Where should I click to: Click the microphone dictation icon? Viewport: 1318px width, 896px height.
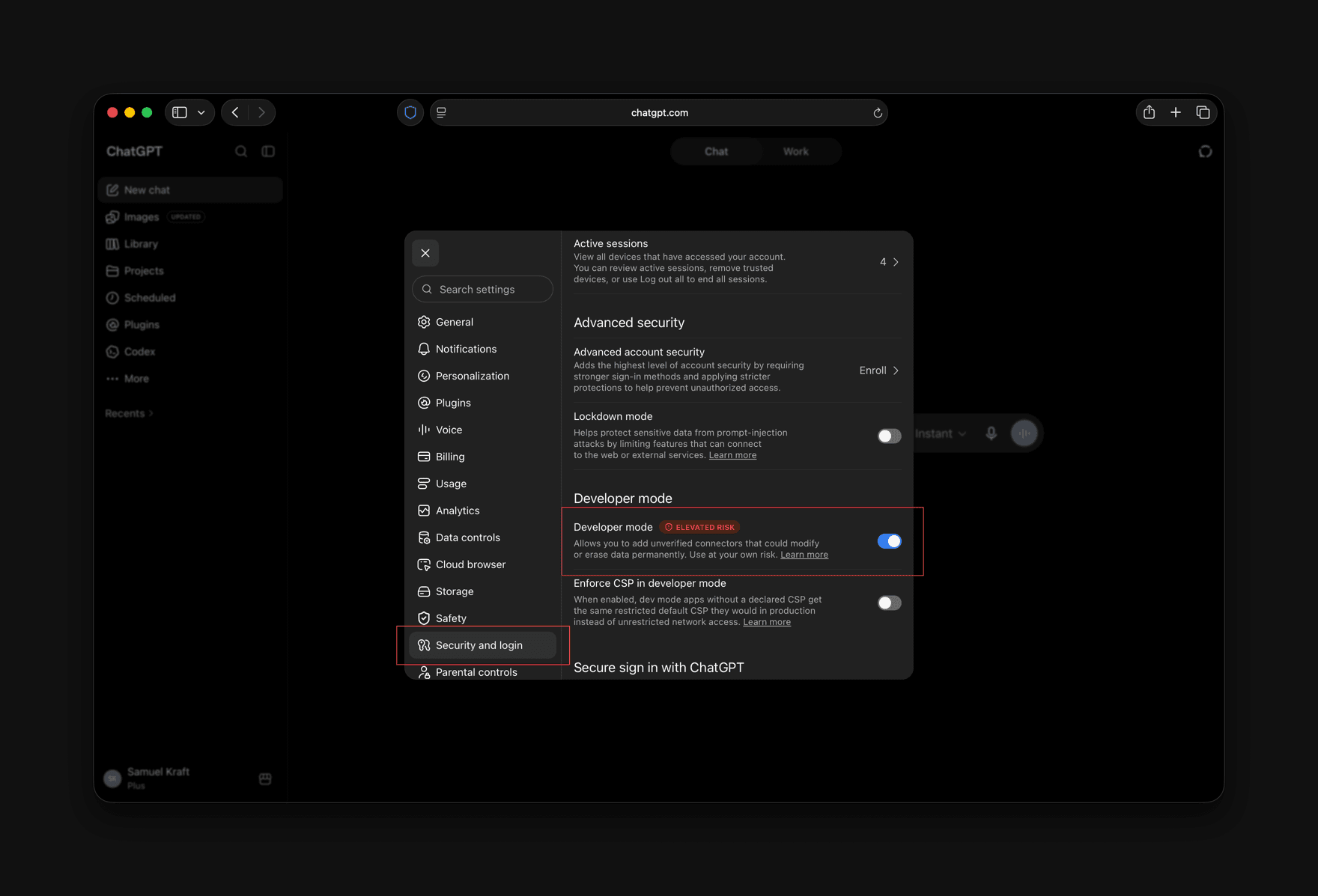[x=991, y=433]
